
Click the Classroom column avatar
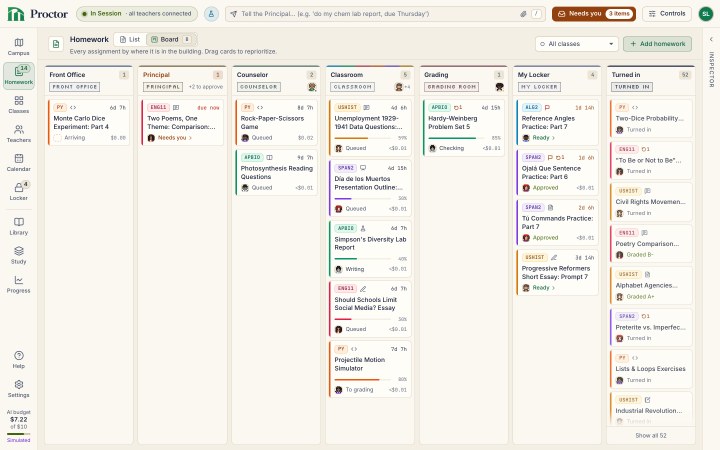point(399,87)
